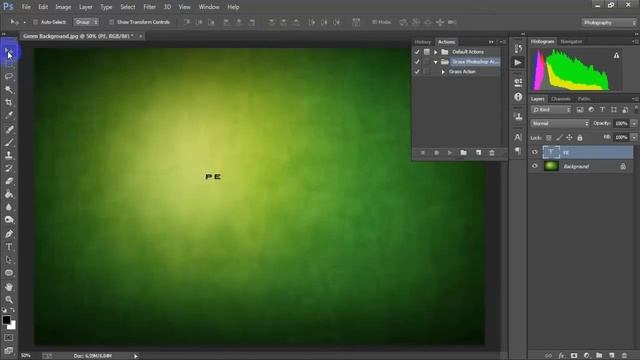Toggle the Grass Action checkmark
640x360 pixels.
[x=417, y=71]
